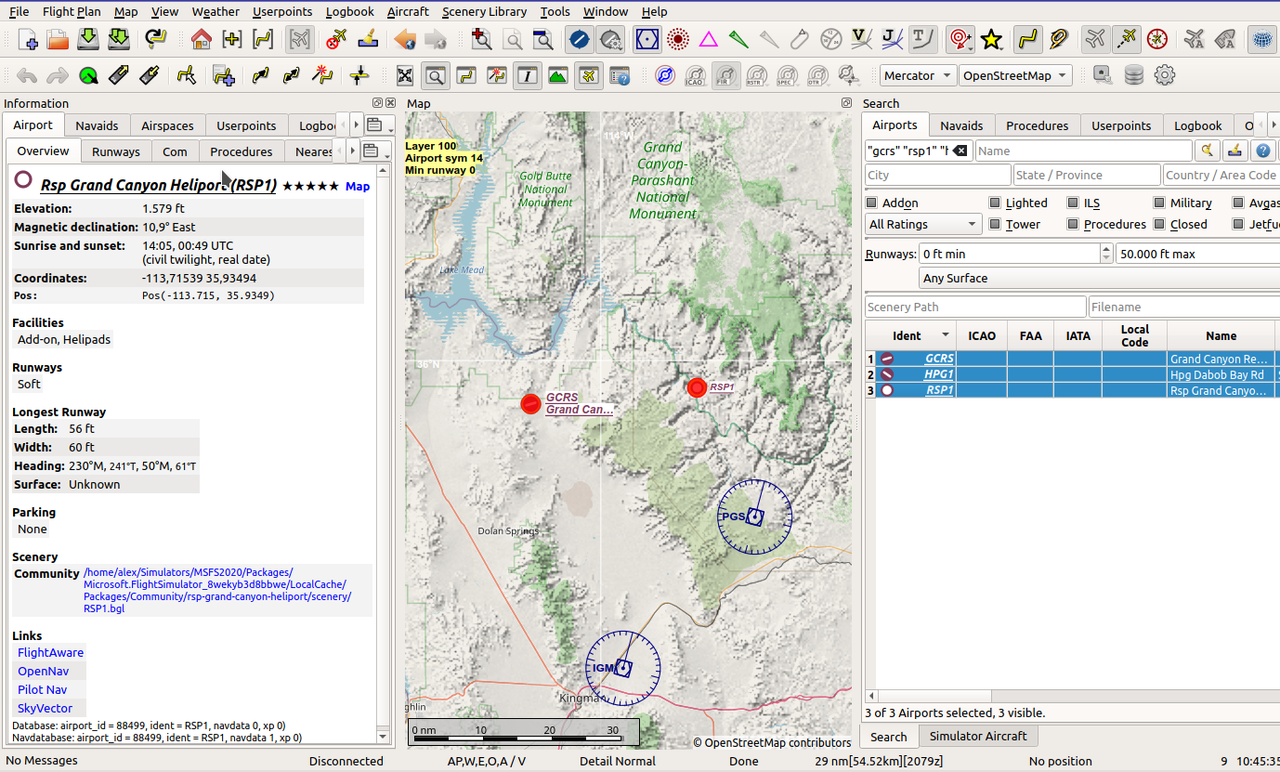The height and width of the screenshot is (772, 1280).
Task: Enable the Military checkbox
Action: tap(1160, 203)
